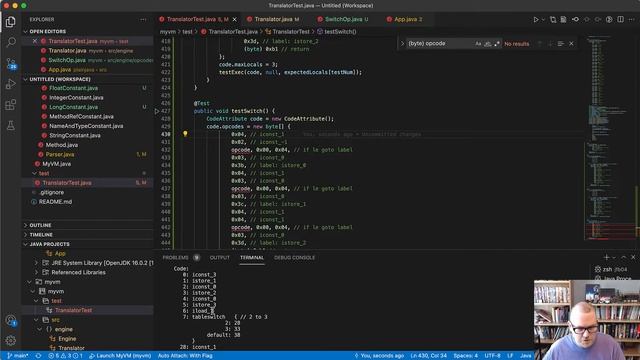Image resolution: width=640 pixels, height=360 pixels.
Task: Open the Manage gear menu
Action: (x=11, y=340)
